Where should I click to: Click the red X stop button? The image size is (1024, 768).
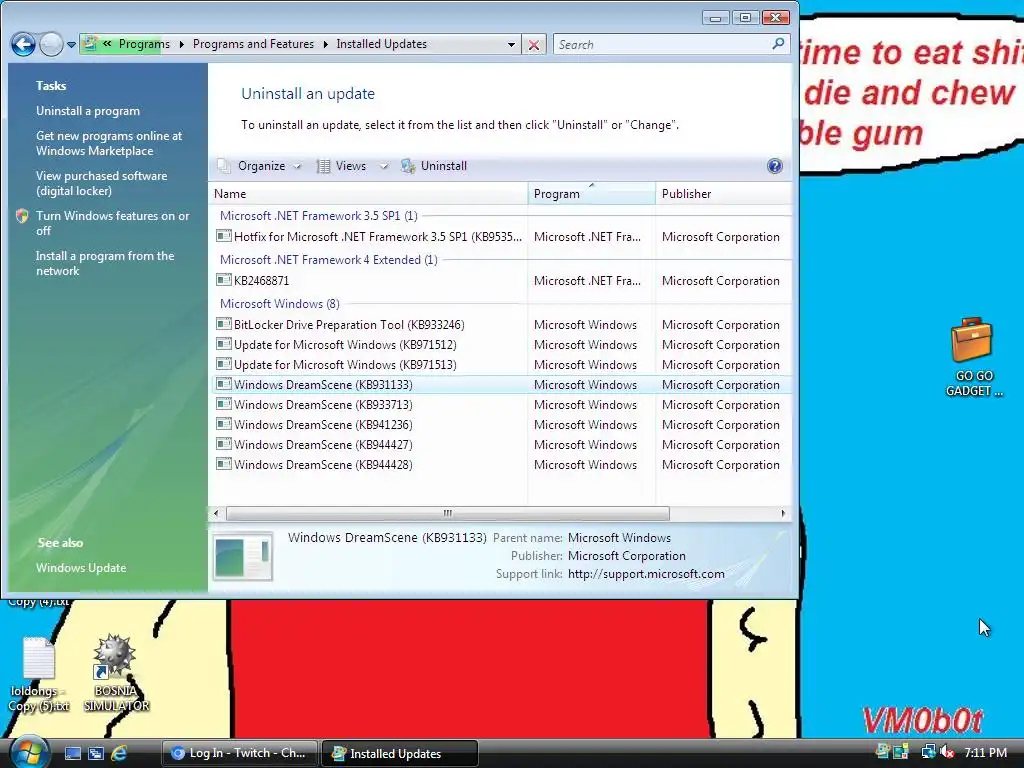tap(534, 44)
